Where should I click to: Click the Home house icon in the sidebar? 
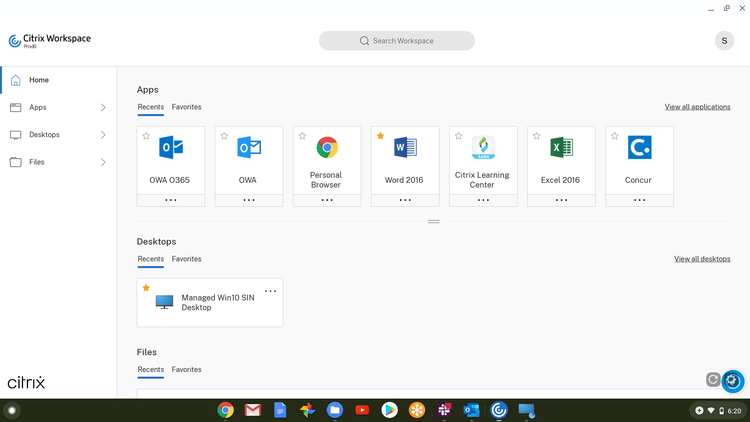tap(15, 80)
